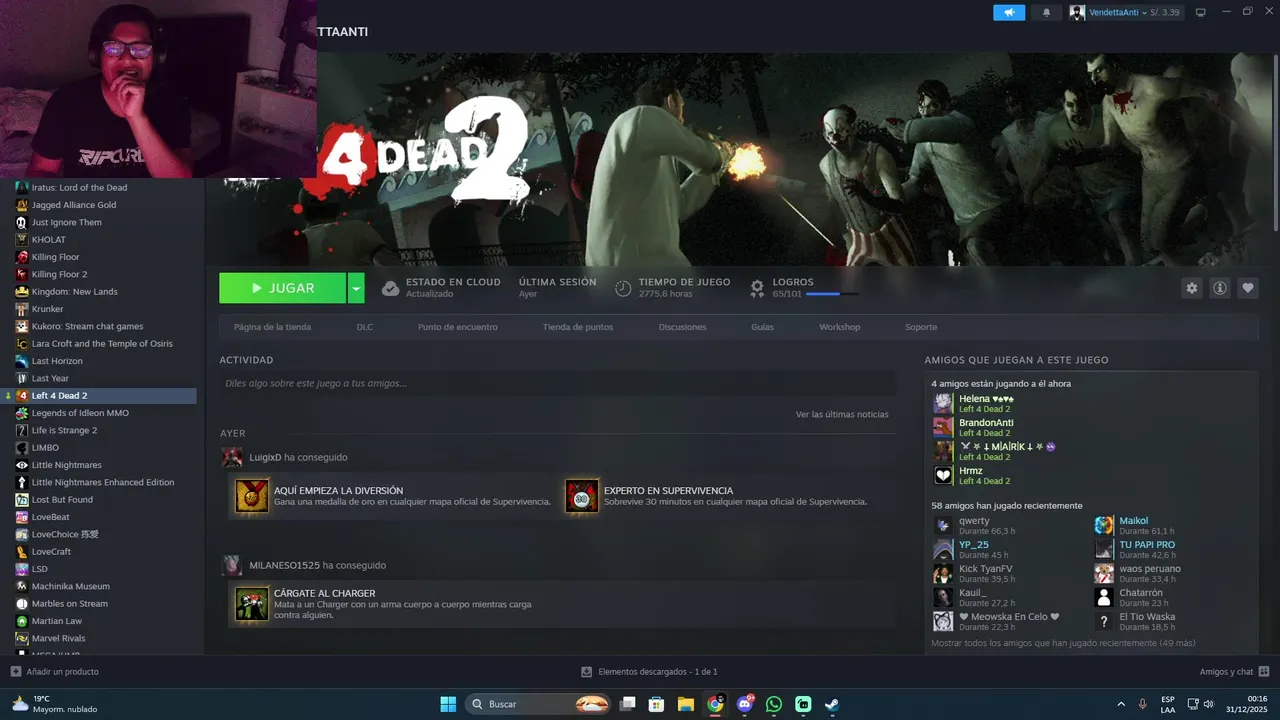
Task: Open Elementos descargados status
Action: pyautogui.click(x=657, y=672)
